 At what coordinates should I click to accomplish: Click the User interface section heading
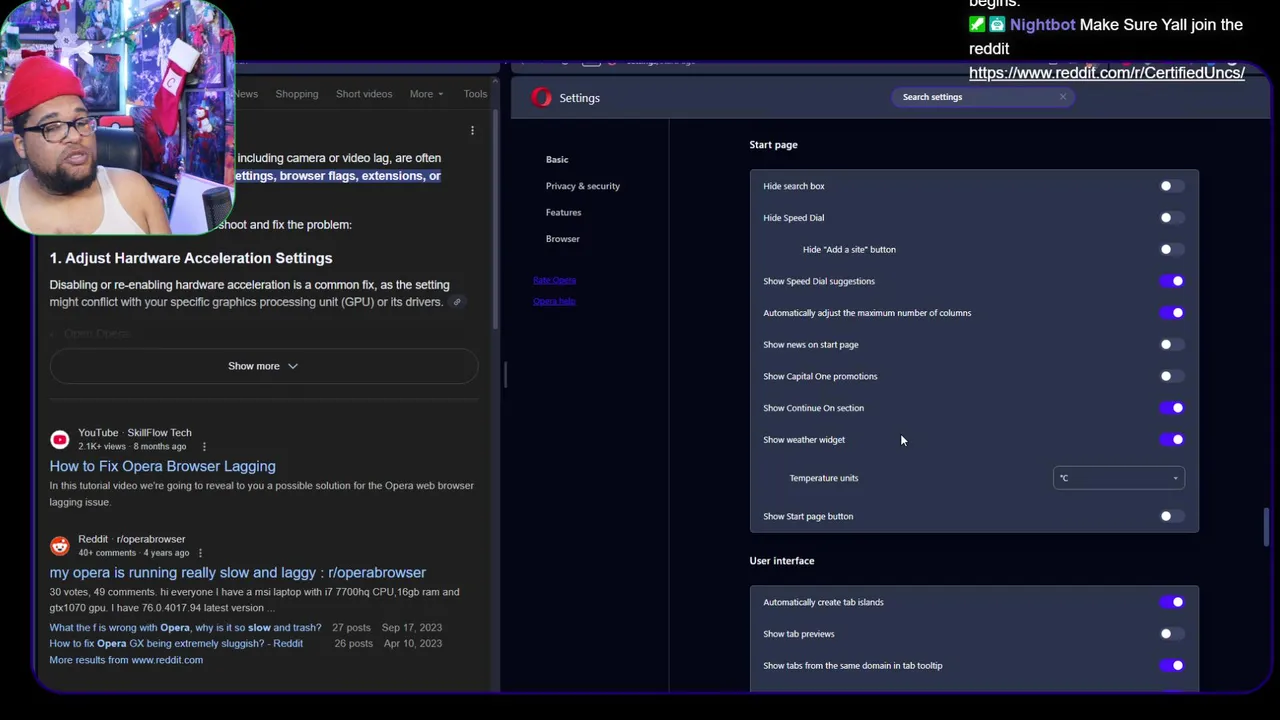pyautogui.click(x=782, y=561)
